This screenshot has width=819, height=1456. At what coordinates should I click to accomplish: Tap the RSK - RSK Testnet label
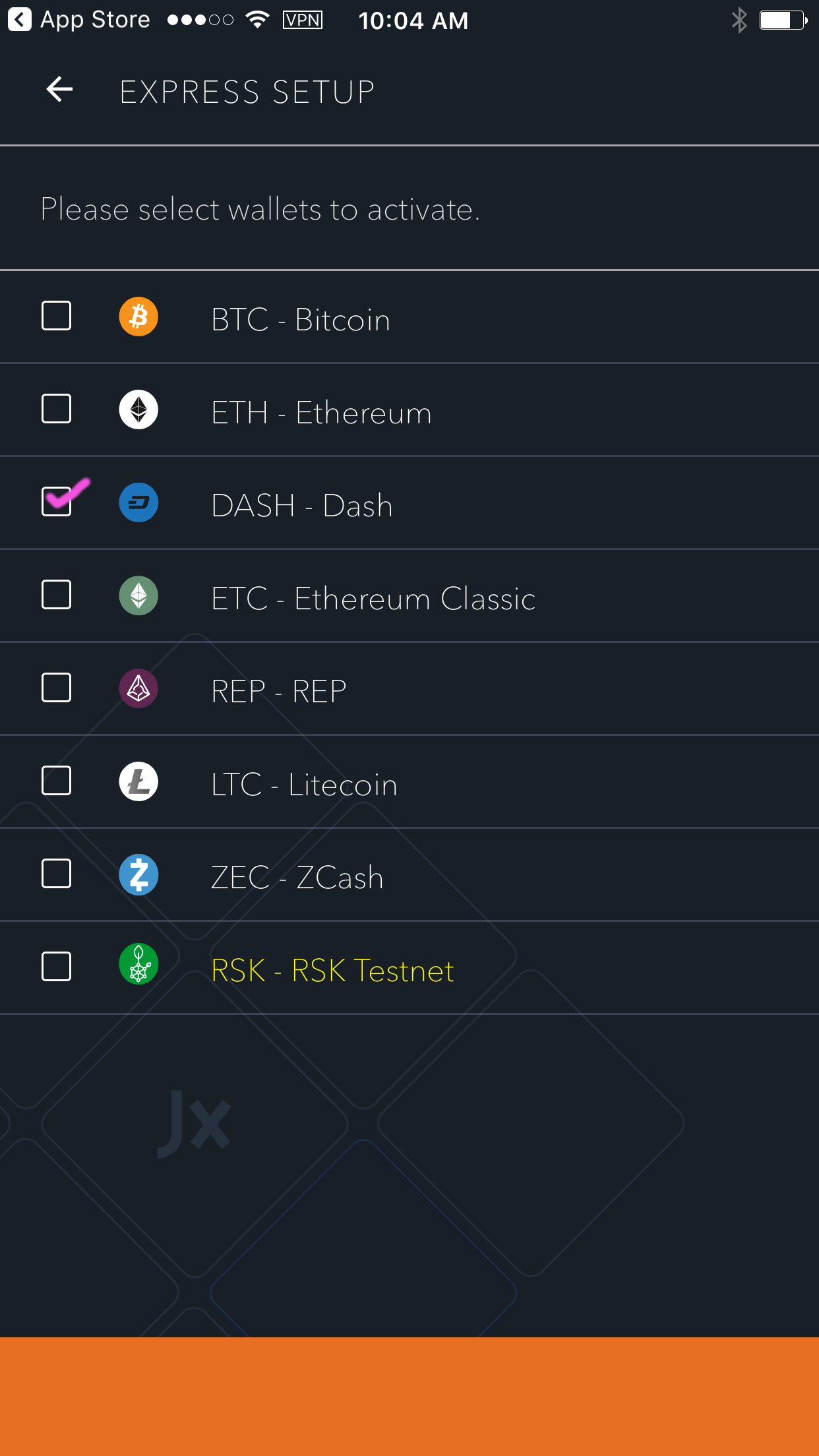pyautogui.click(x=332, y=971)
